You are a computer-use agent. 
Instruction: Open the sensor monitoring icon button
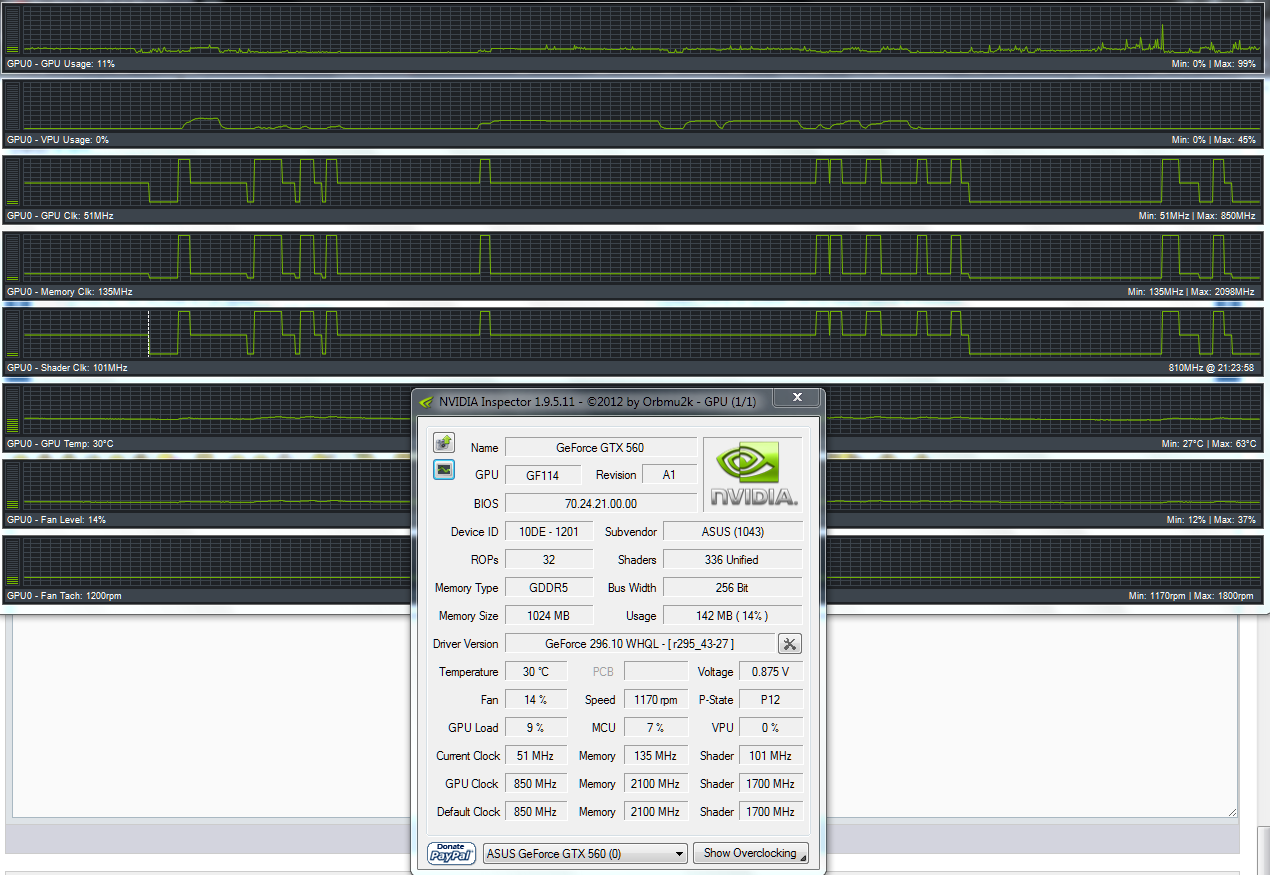point(444,469)
